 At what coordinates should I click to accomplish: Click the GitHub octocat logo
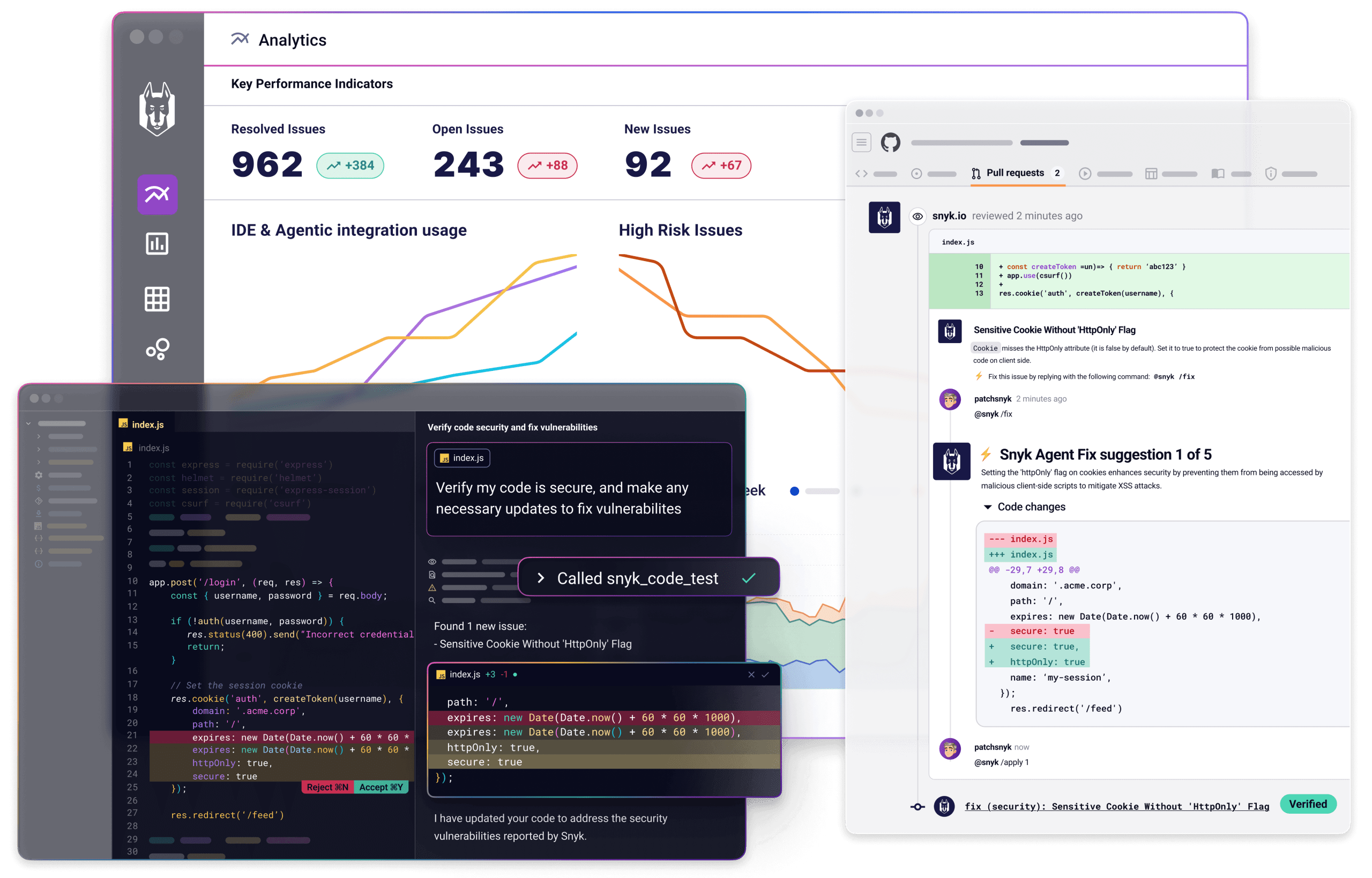tap(890, 143)
